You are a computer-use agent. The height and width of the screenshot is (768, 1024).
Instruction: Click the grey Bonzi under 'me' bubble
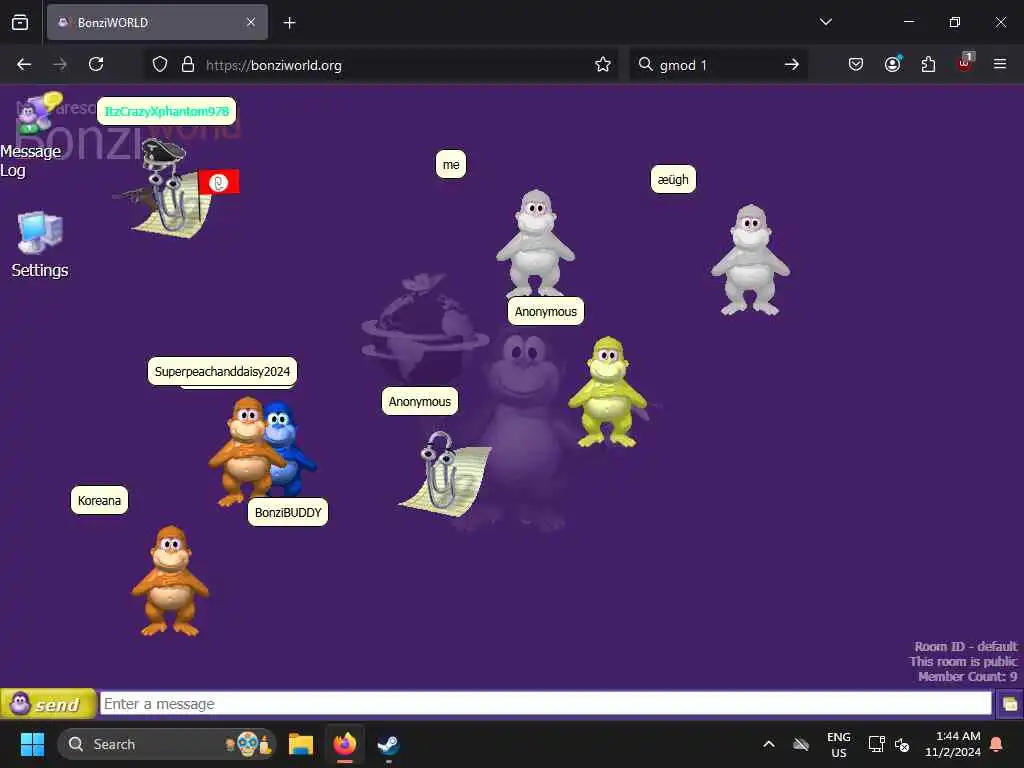pyautogui.click(x=536, y=243)
